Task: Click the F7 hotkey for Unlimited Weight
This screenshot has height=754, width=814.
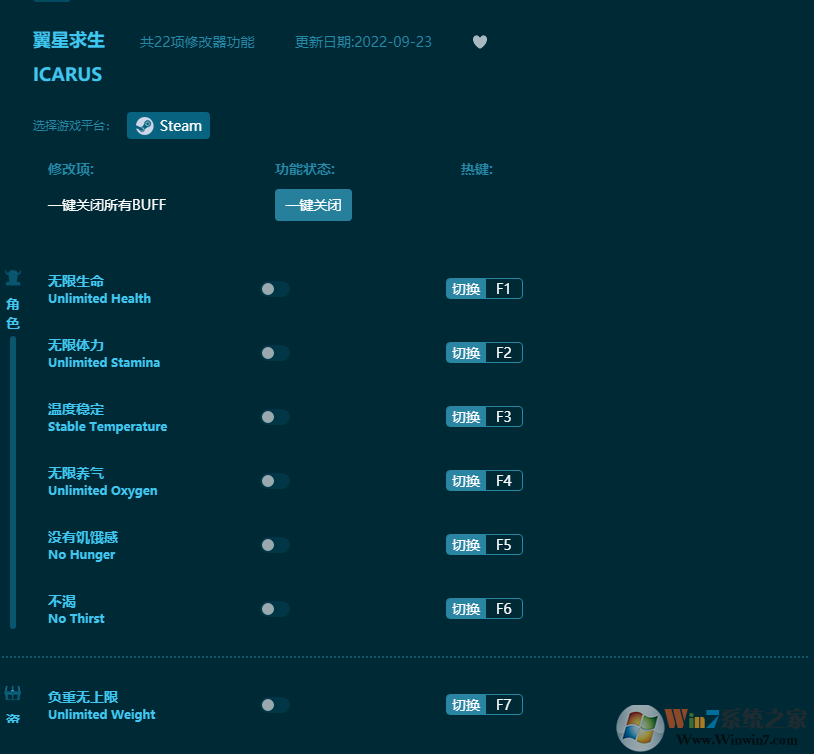Action: [504, 704]
